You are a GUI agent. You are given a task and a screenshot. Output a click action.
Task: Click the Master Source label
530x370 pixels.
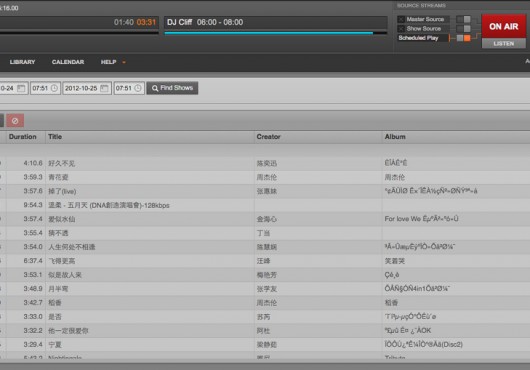pos(425,19)
